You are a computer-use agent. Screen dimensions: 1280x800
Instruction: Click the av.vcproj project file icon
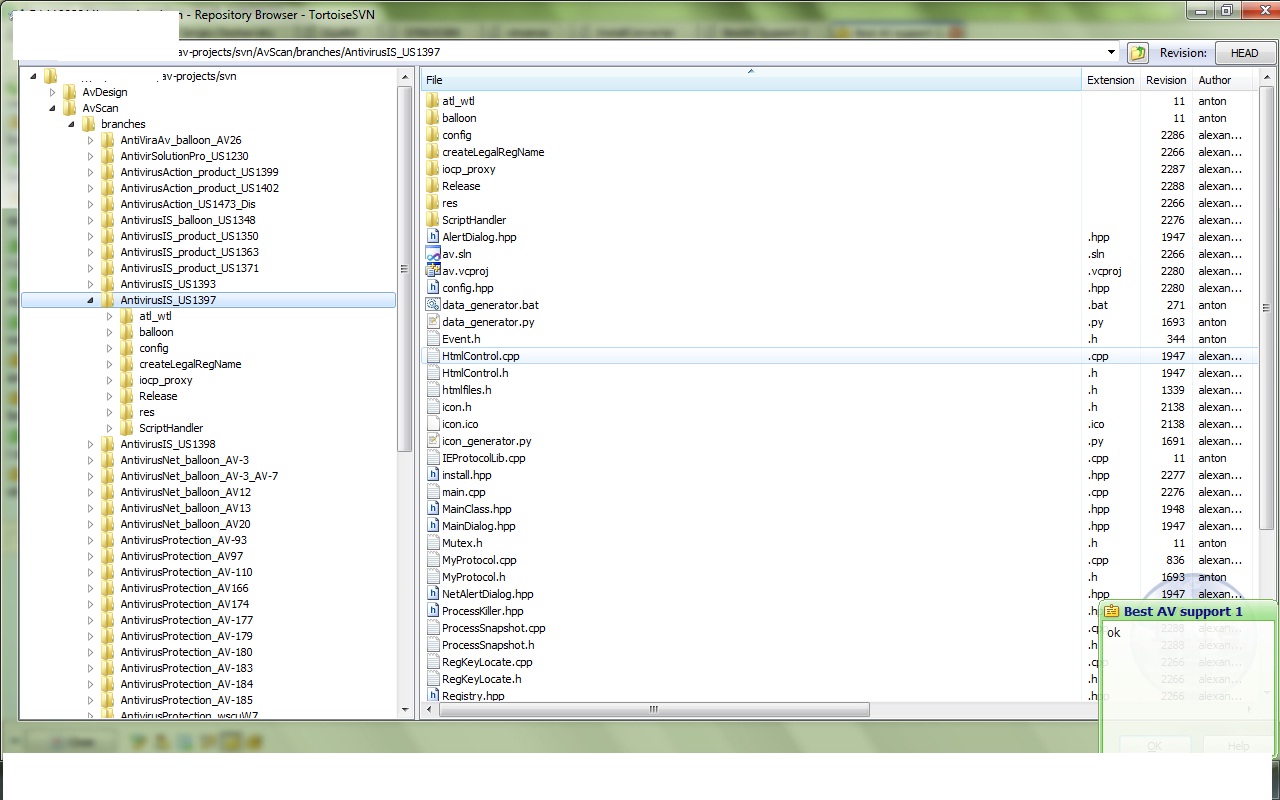tap(433, 271)
